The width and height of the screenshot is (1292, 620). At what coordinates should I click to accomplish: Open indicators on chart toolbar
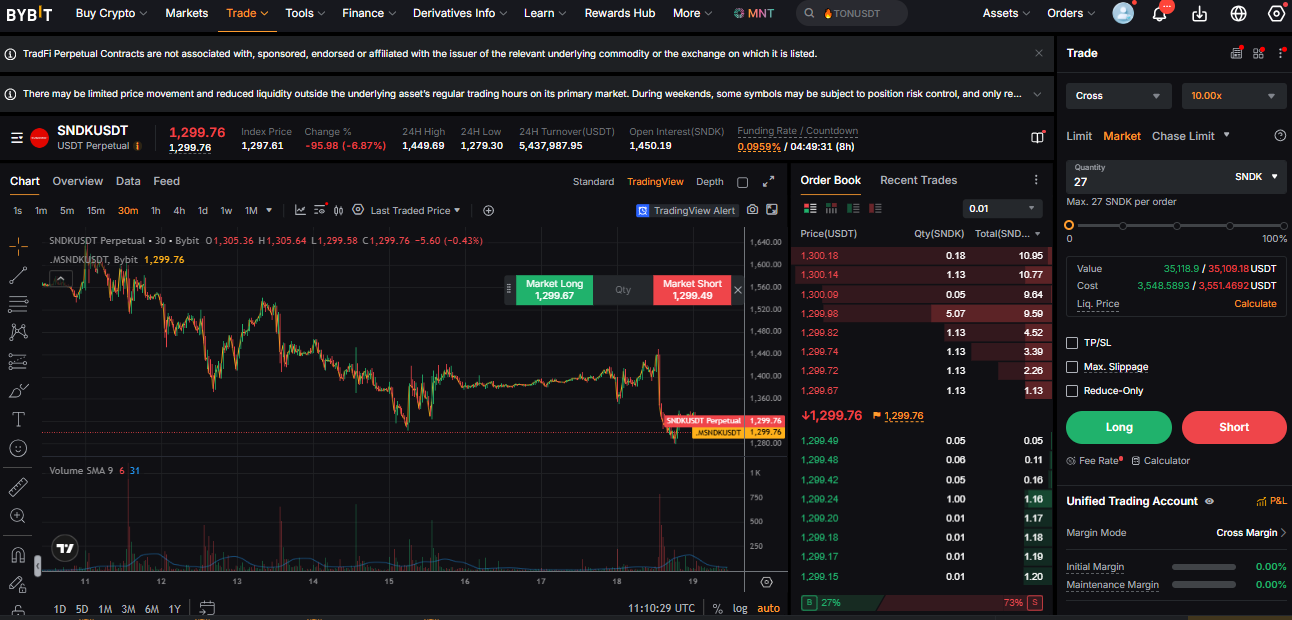[x=300, y=210]
